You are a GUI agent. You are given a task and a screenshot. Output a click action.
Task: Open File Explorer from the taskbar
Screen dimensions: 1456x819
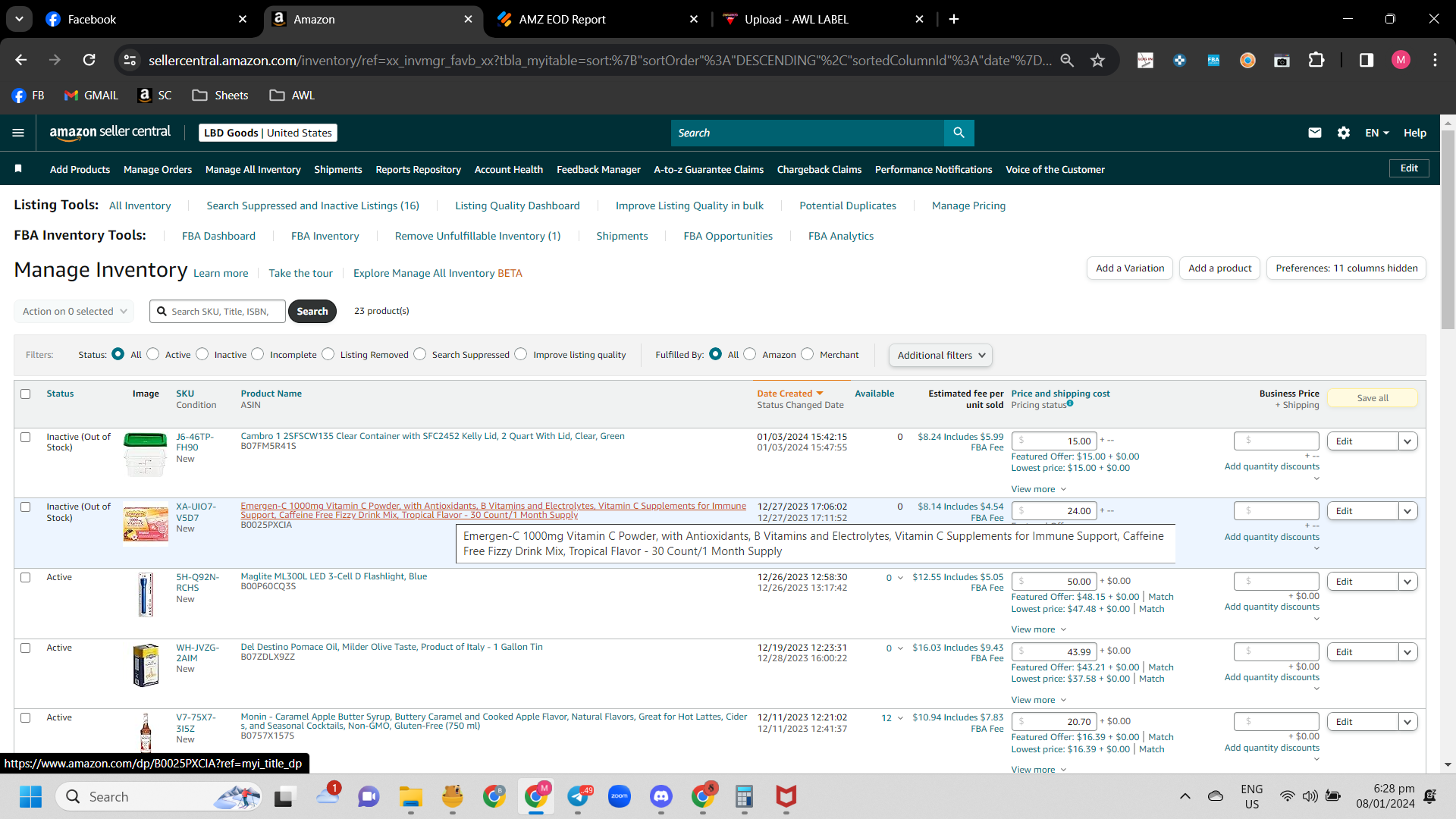(411, 796)
